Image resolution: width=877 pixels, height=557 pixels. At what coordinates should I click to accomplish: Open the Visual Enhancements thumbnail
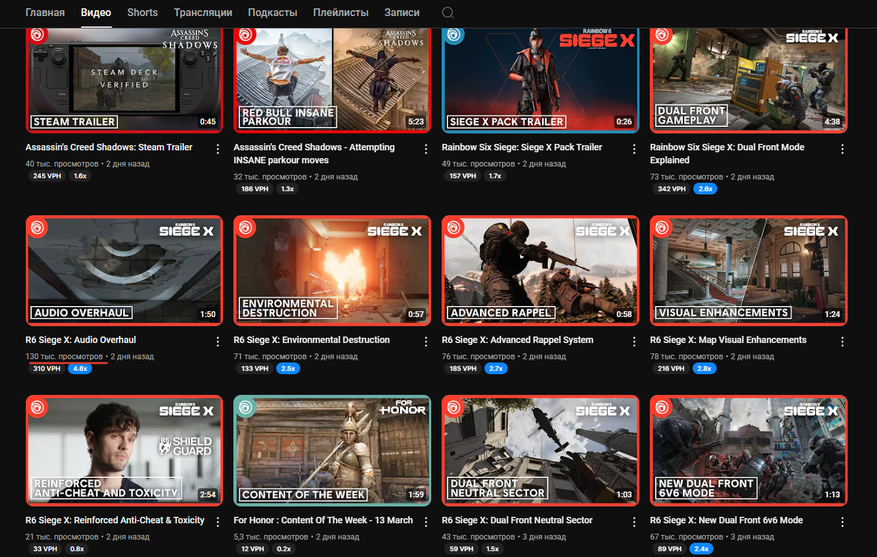(748, 270)
